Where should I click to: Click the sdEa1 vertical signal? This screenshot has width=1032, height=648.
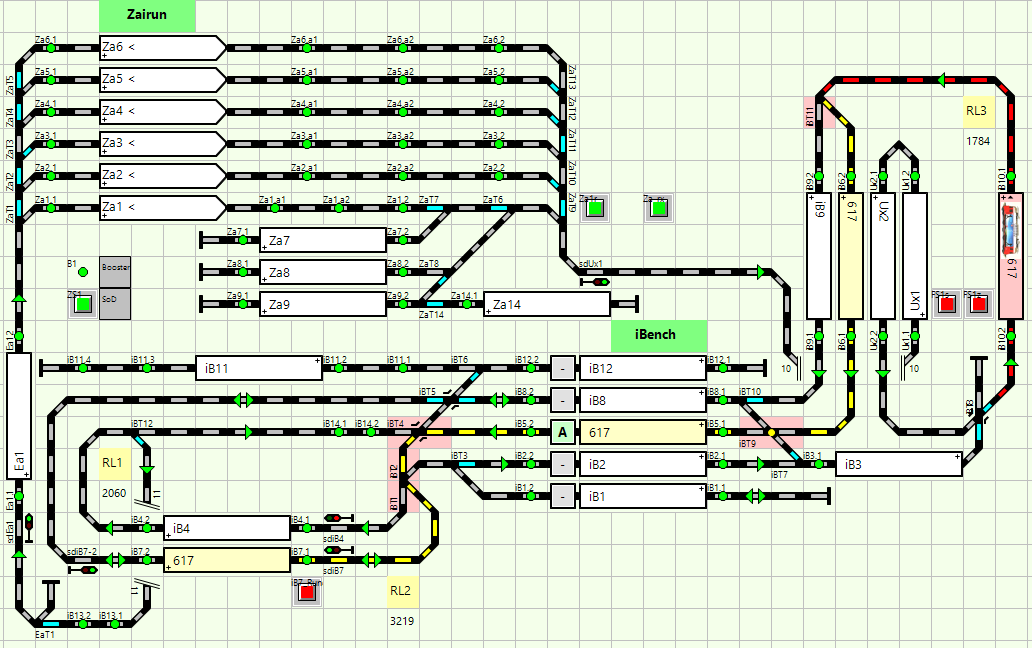29,525
